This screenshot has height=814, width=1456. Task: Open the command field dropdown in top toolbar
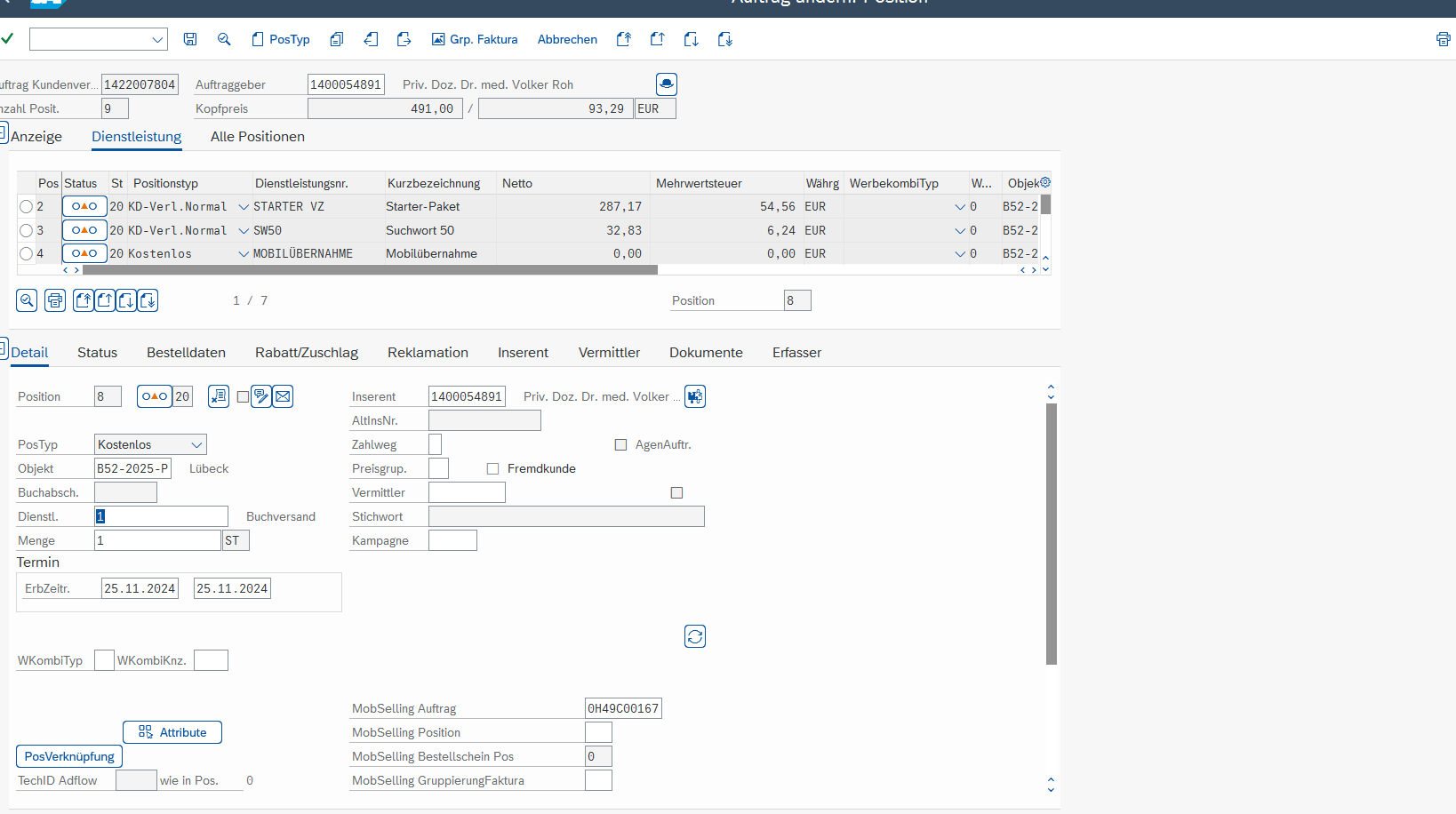point(157,39)
